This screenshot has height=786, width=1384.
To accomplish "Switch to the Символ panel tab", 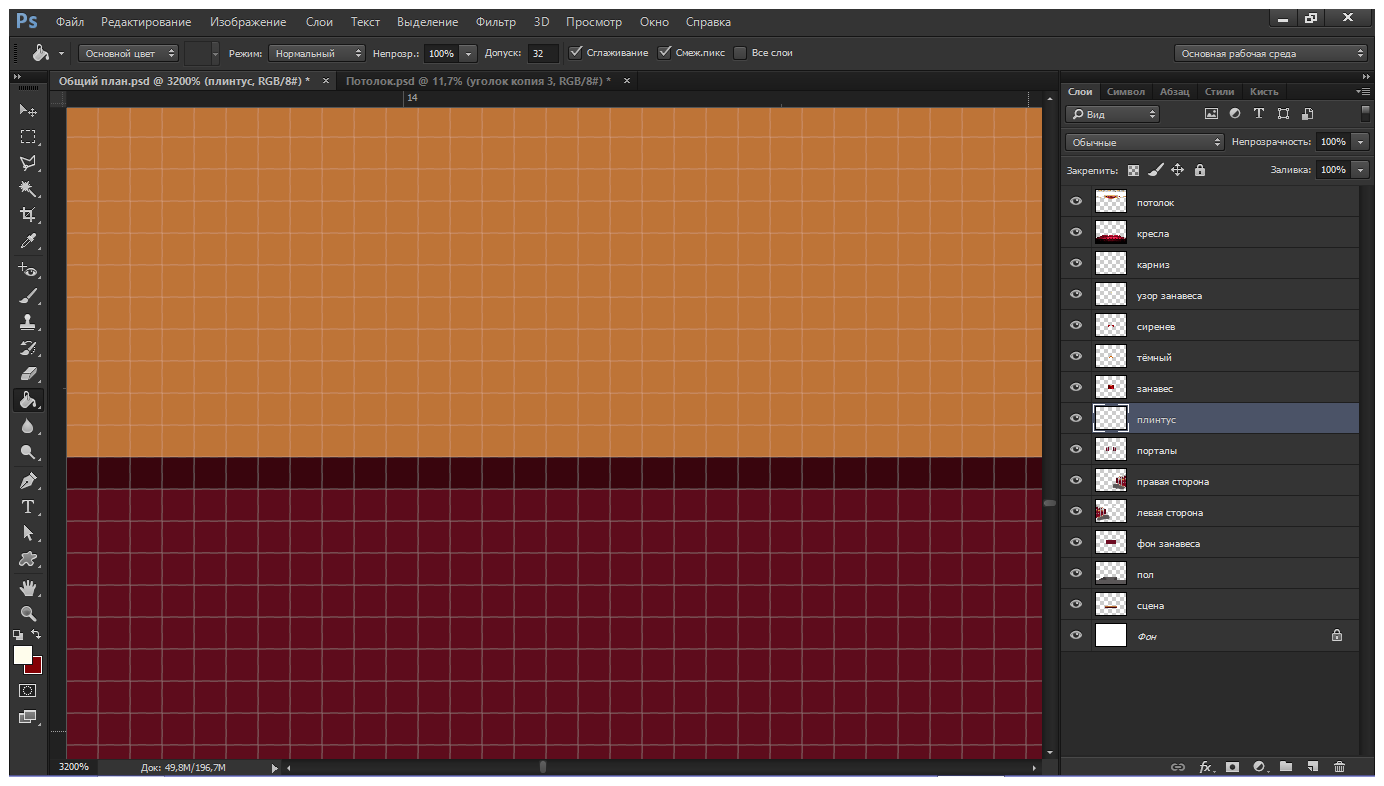I will [x=1127, y=91].
